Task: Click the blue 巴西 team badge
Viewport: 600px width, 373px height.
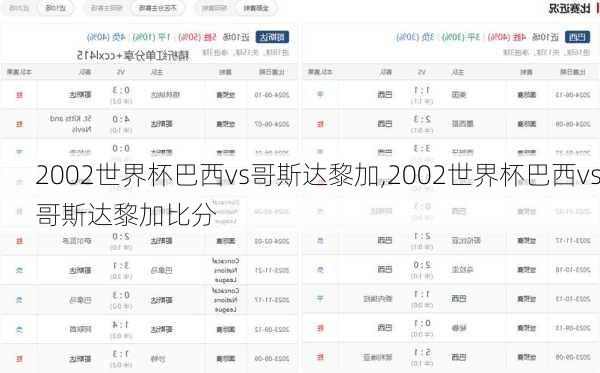Action: click(577, 37)
